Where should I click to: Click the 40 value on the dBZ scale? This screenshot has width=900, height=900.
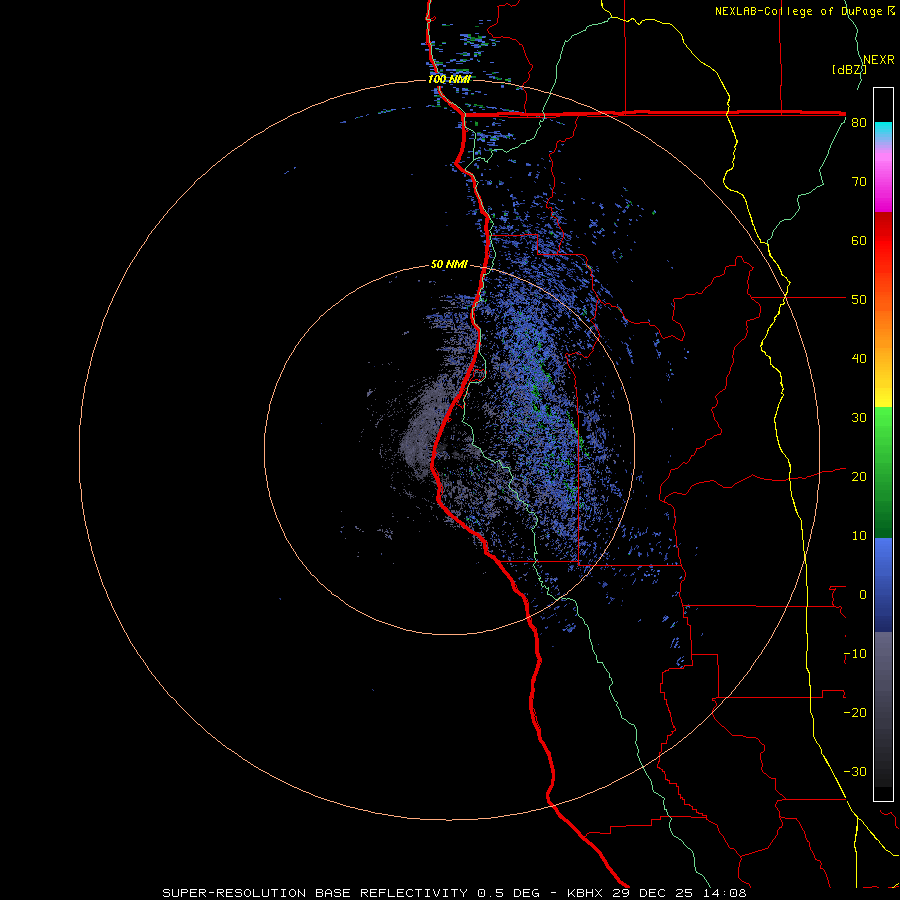[859, 359]
